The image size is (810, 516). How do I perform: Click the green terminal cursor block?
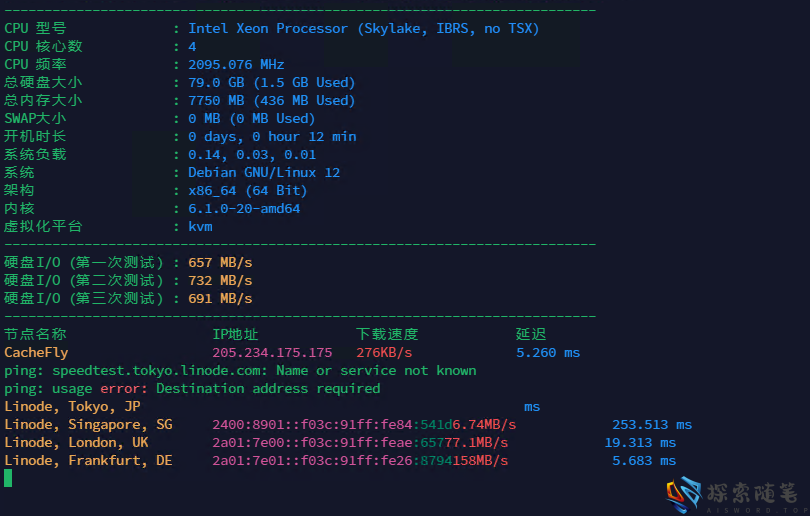click(x=8, y=479)
